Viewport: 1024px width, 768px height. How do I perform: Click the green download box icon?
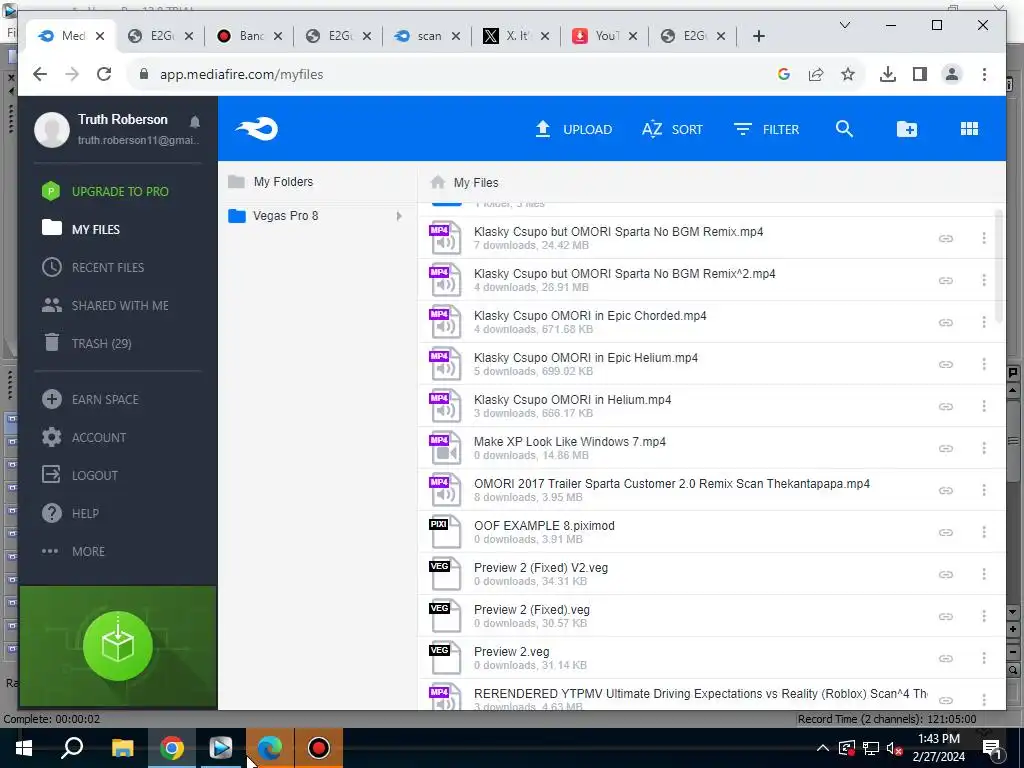click(118, 646)
